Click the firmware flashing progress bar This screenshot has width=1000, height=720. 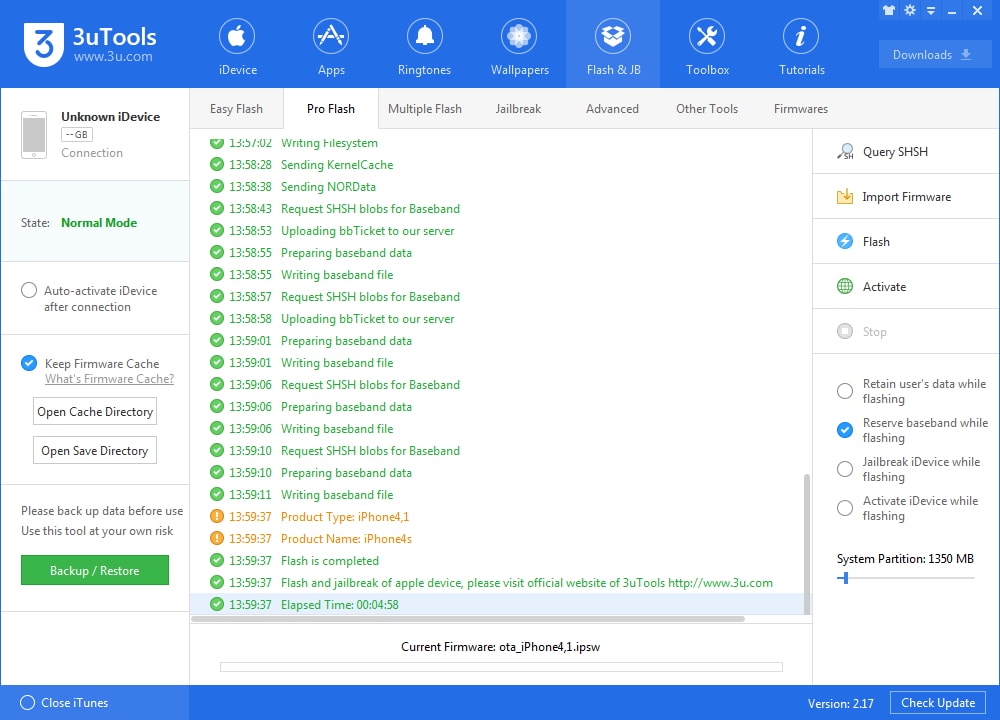click(x=501, y=666)
